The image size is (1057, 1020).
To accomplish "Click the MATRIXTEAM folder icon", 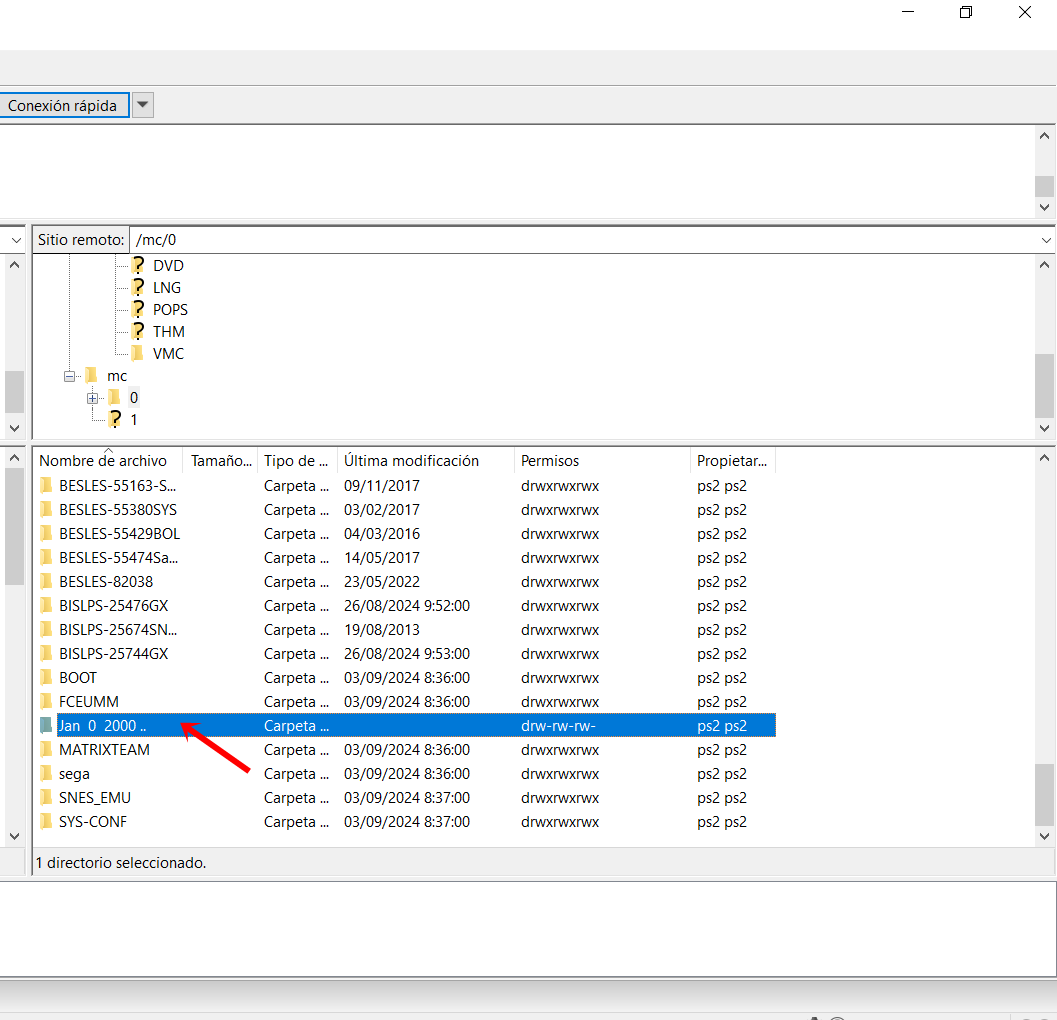I will pyautogui.click(x=46, y=750).
